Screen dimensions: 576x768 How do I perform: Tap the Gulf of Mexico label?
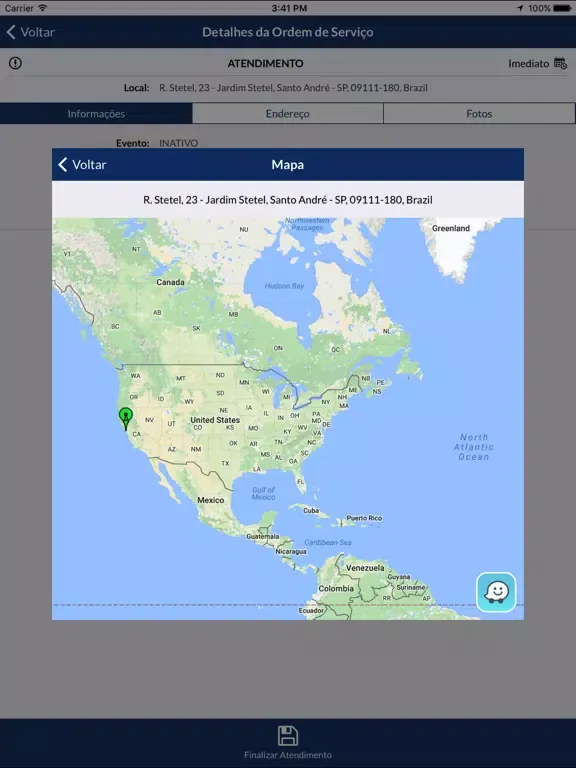tap(264, 493)
